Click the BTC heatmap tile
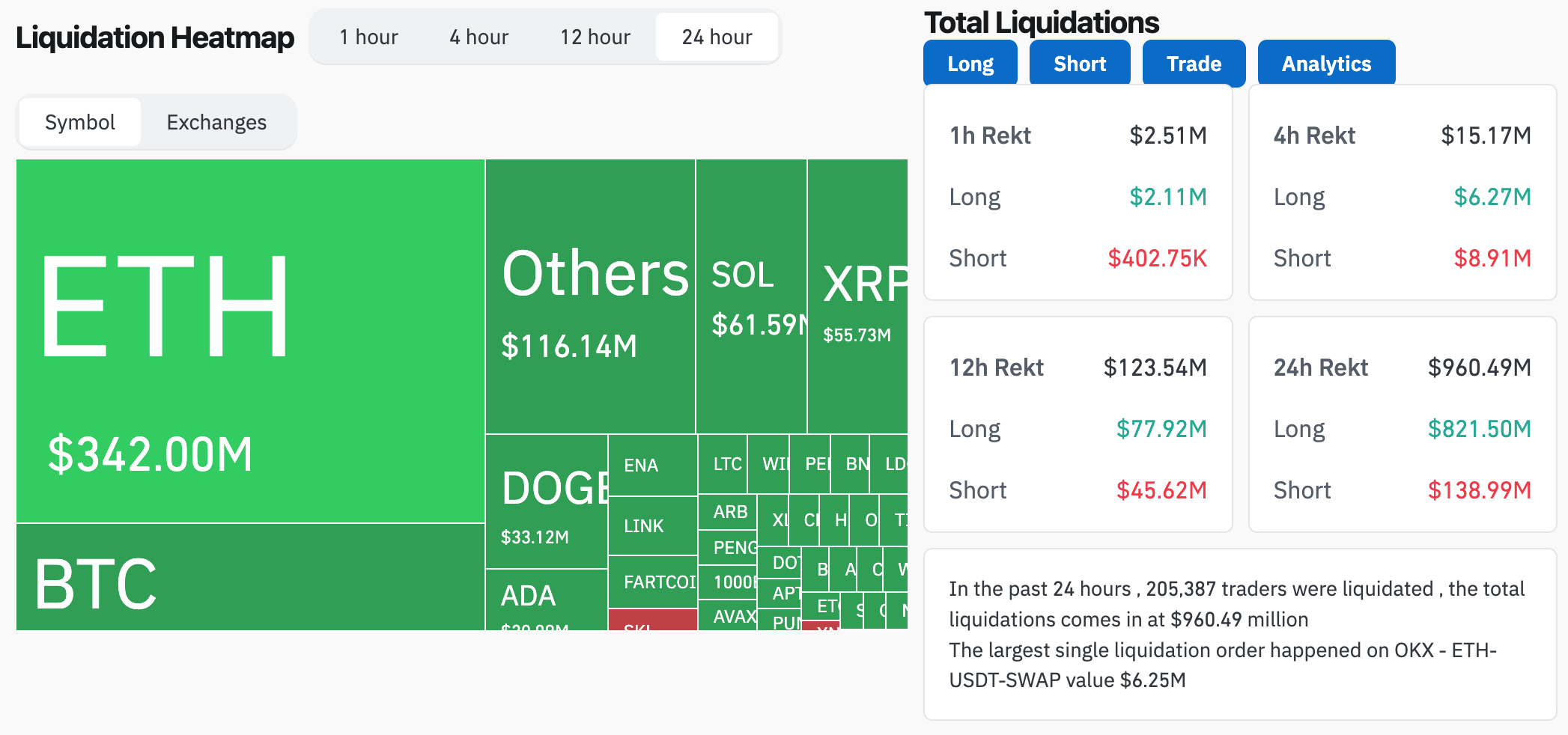 click(x=250, y=577)
